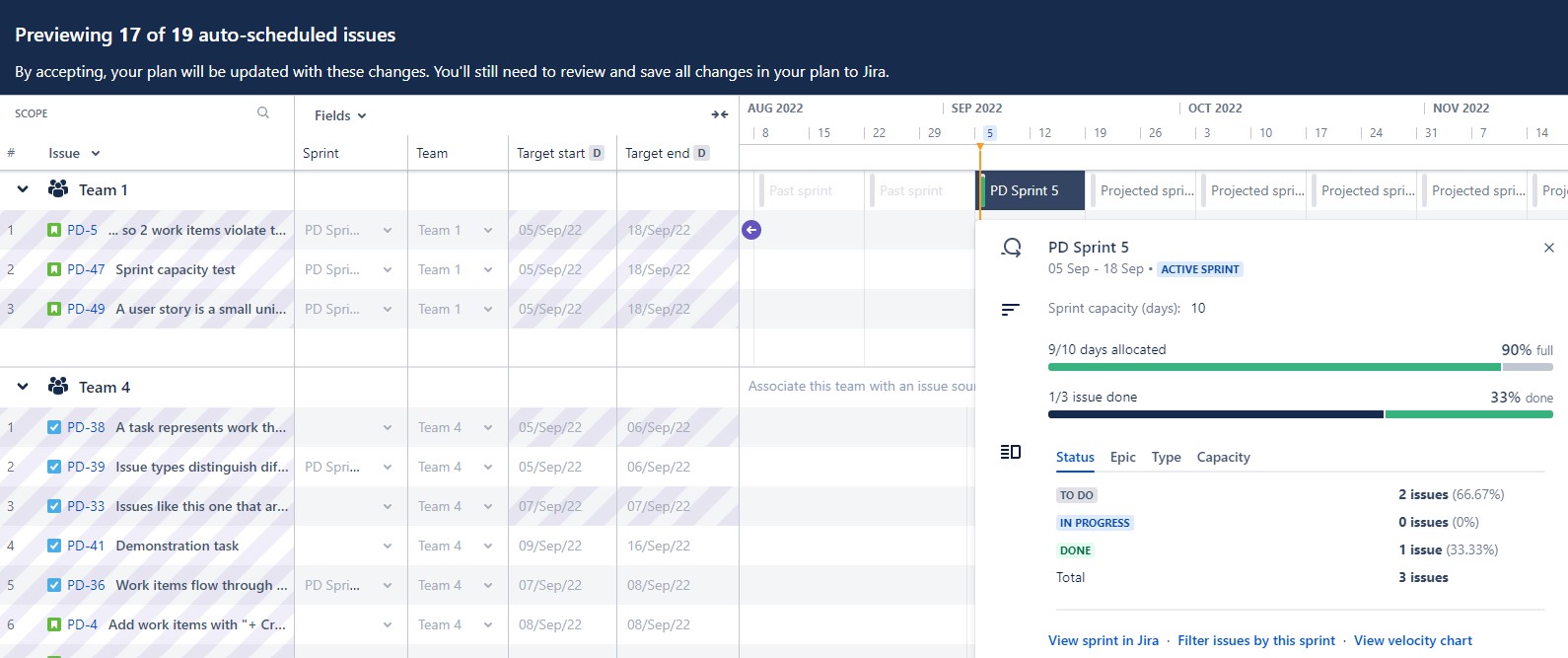Viewport: 1568px width, 658px height.
Task: Click the first Projected sprint block
Action: click(x=1145, y=190)
